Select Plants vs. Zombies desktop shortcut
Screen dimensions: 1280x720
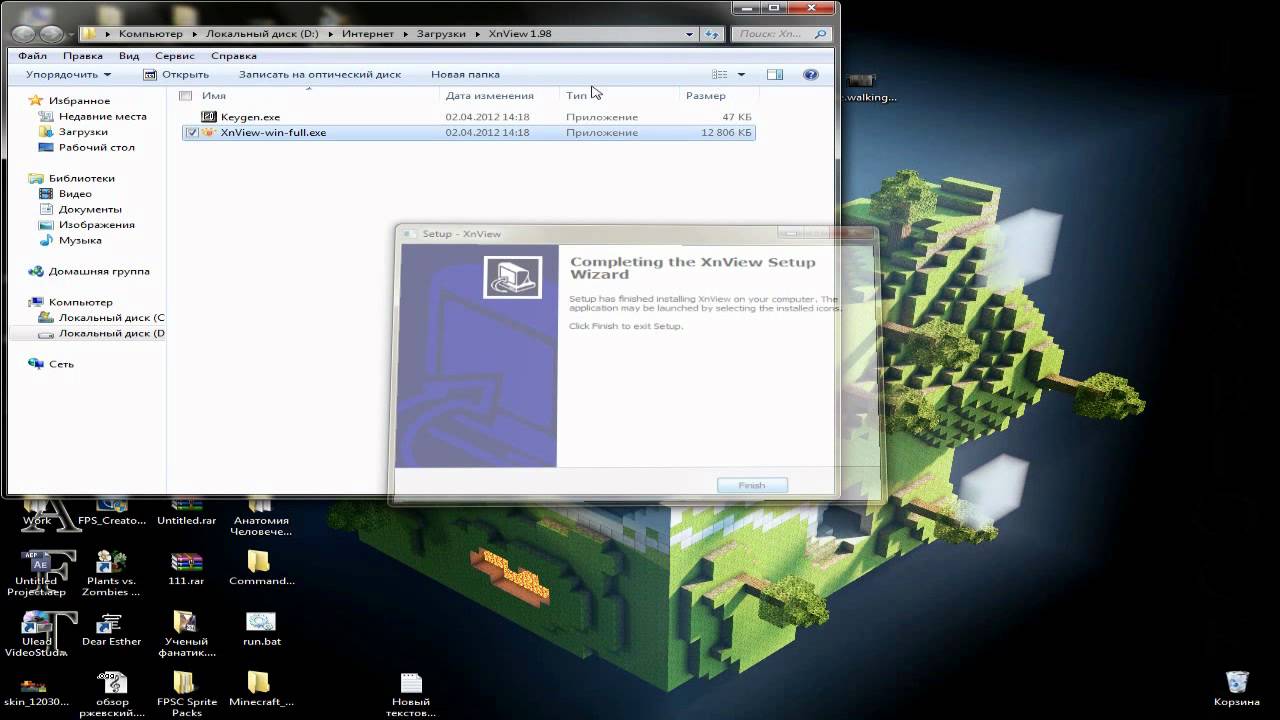coord(111,572)
